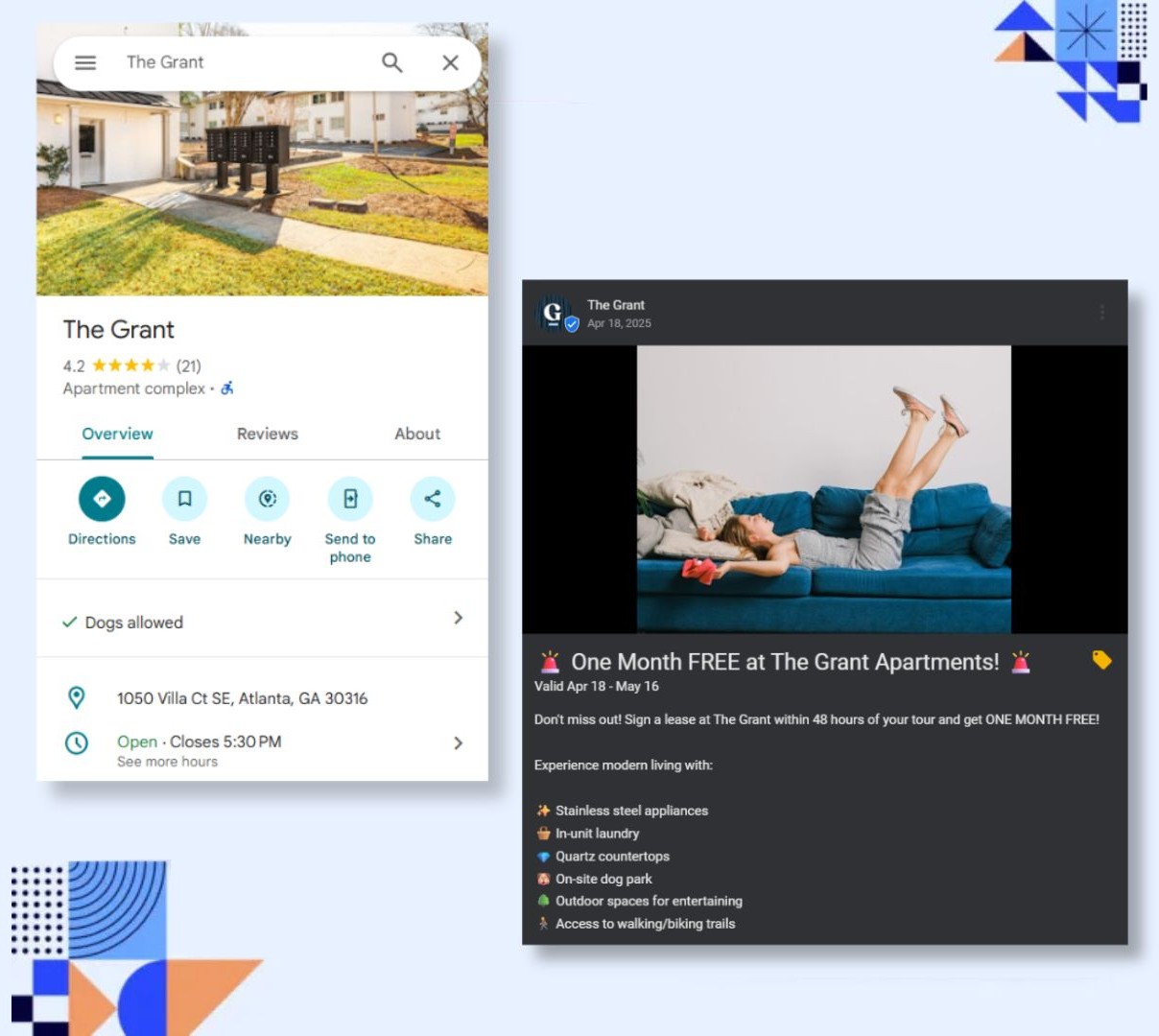Click 'Quartz countertops' list item
1159x1036 pixels.
point(612,857)
